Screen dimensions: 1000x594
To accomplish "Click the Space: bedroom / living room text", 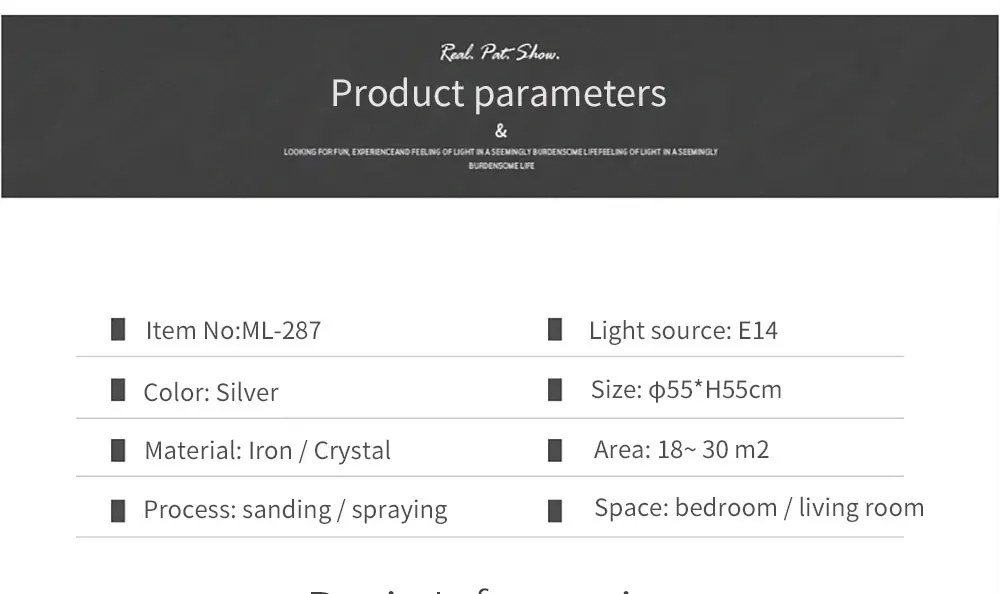I will coord(759,508).
